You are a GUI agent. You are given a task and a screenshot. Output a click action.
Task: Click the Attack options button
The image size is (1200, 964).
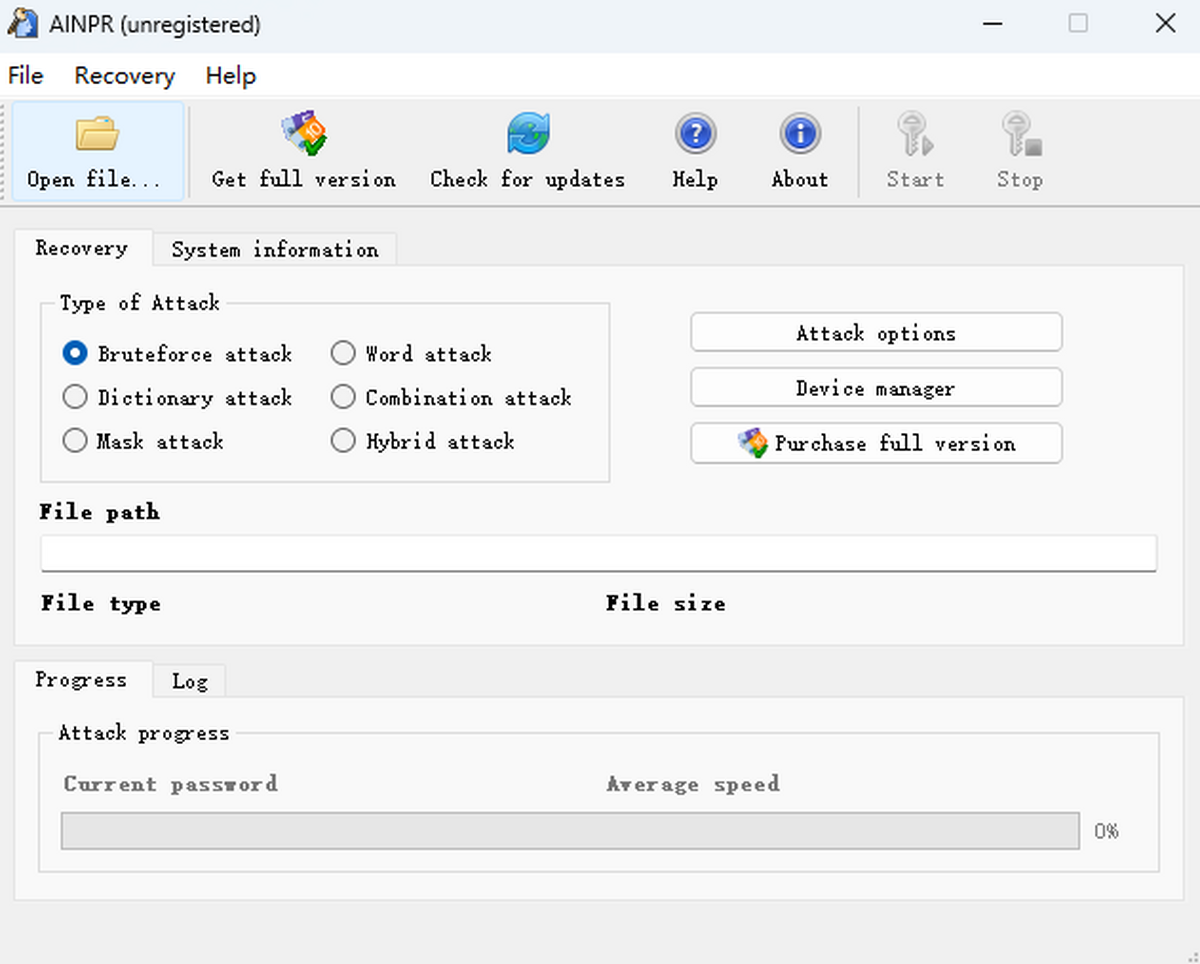[876, 333]
